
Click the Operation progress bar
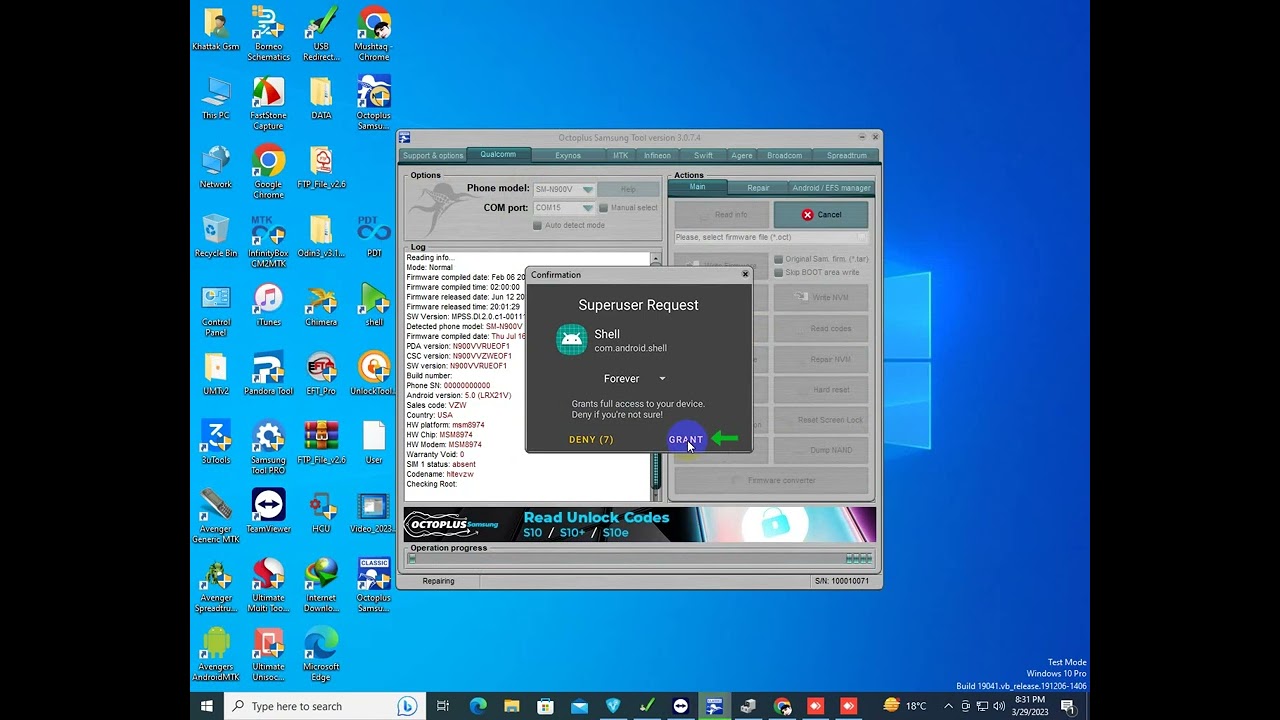click(640, 559)
